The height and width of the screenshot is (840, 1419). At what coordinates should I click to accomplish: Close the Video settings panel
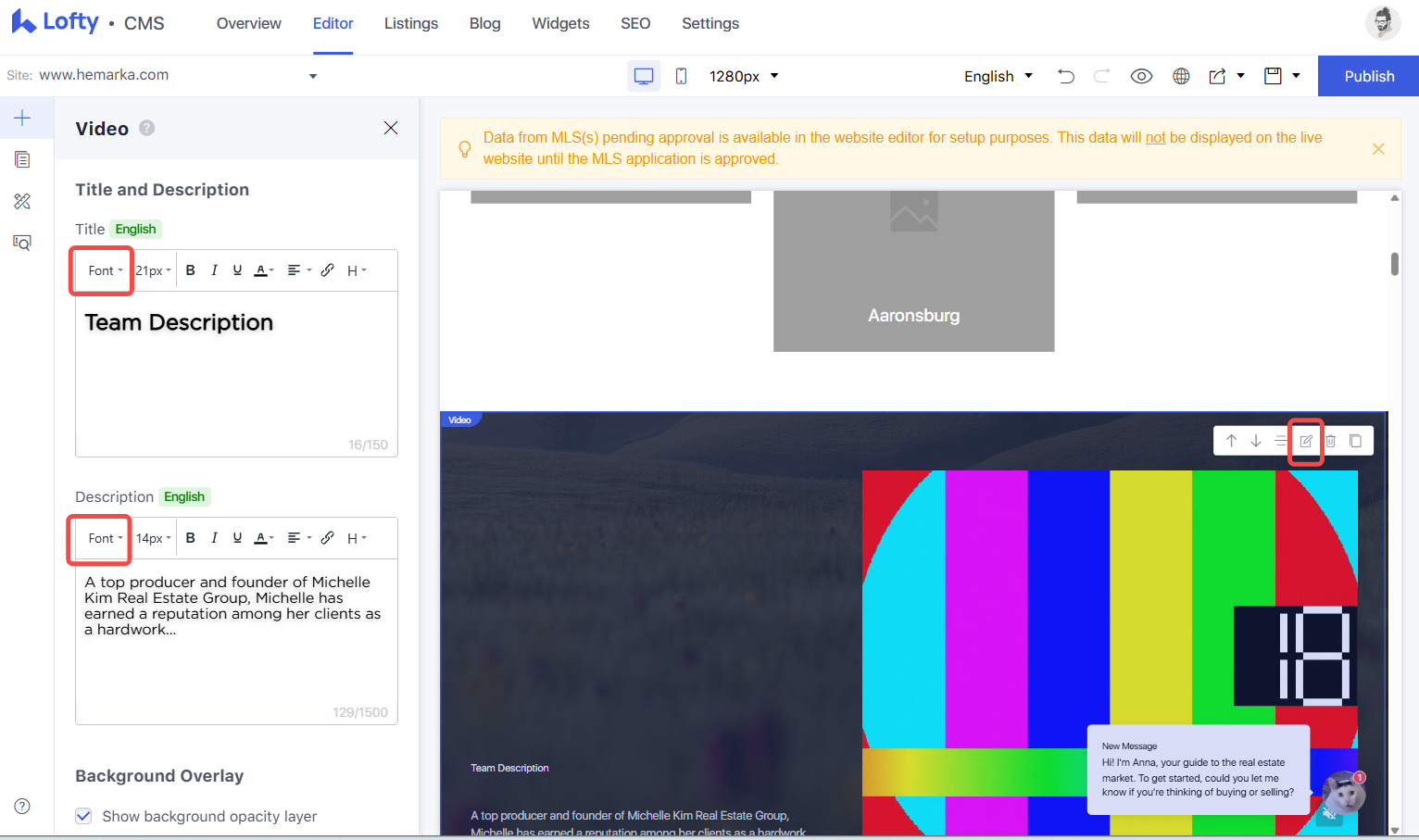click(x=391, y=128)
